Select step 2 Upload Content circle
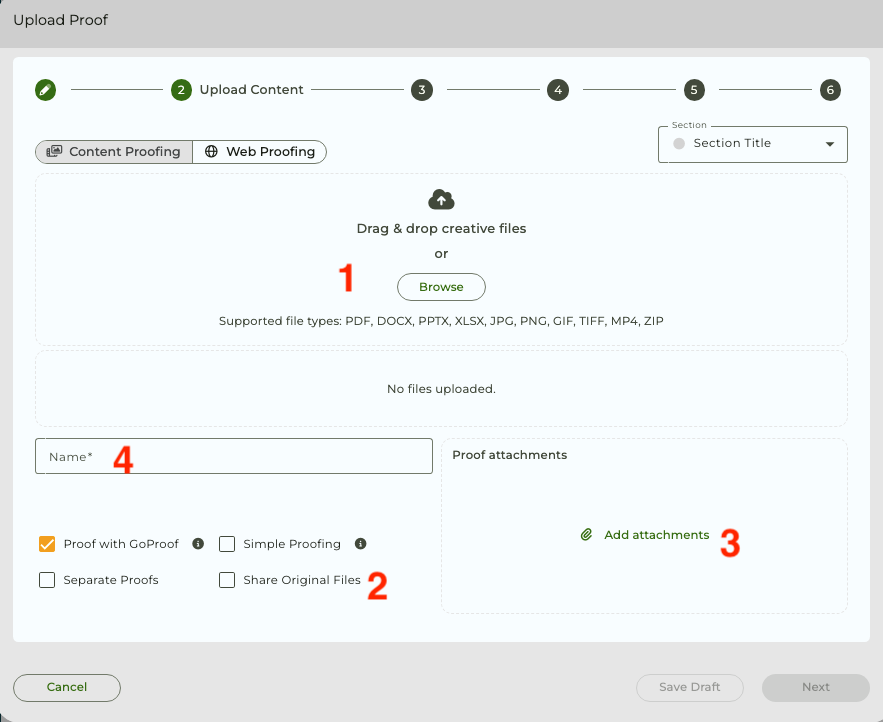Screen dimensions: 883x722 coord(181,90)
